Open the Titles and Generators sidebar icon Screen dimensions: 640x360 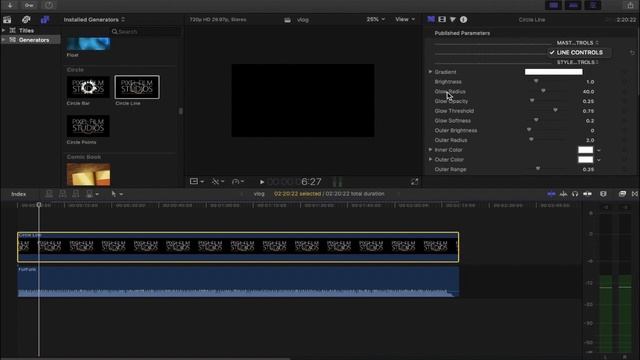45,20
